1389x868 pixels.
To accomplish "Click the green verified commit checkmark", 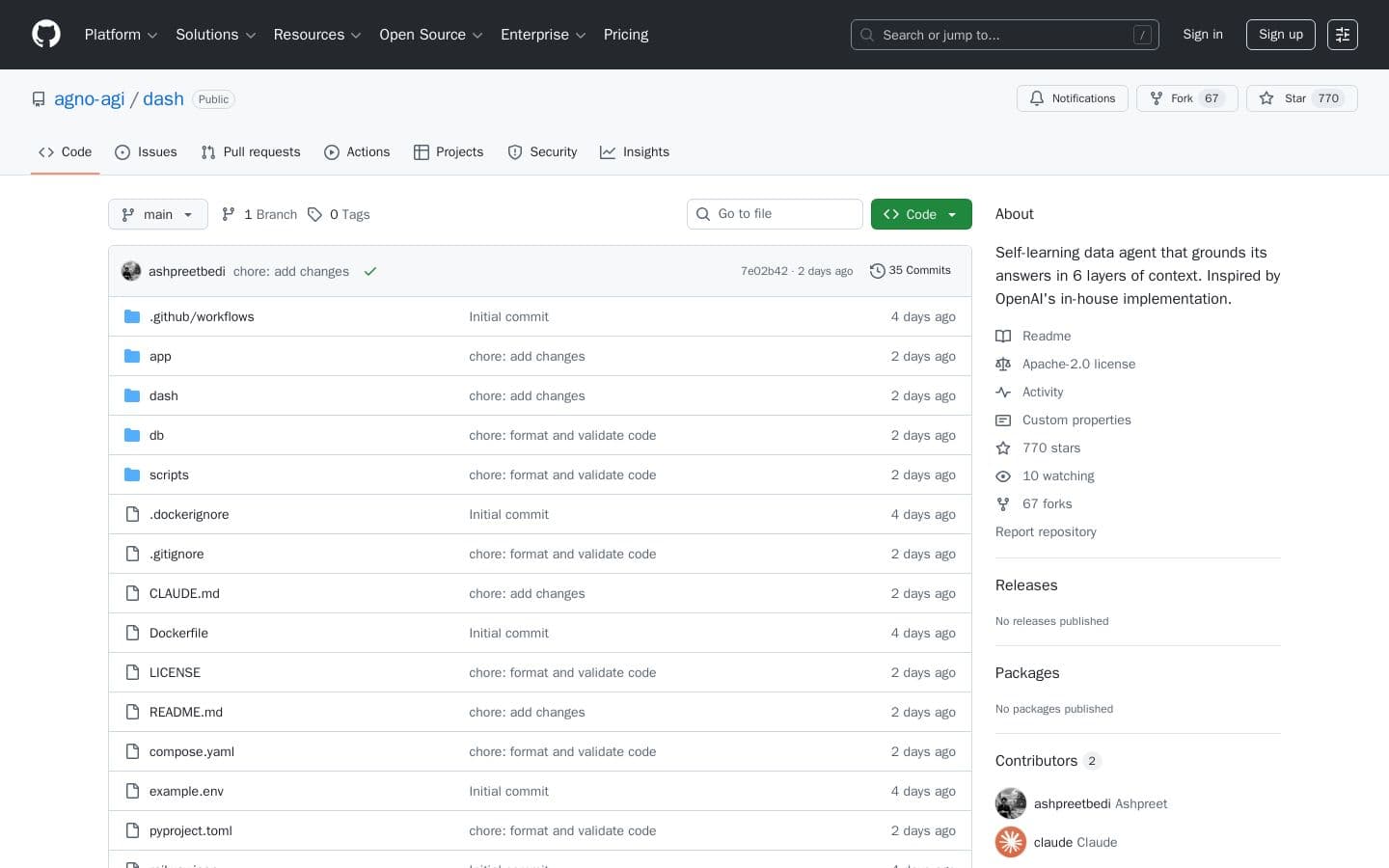I will 370,271.
